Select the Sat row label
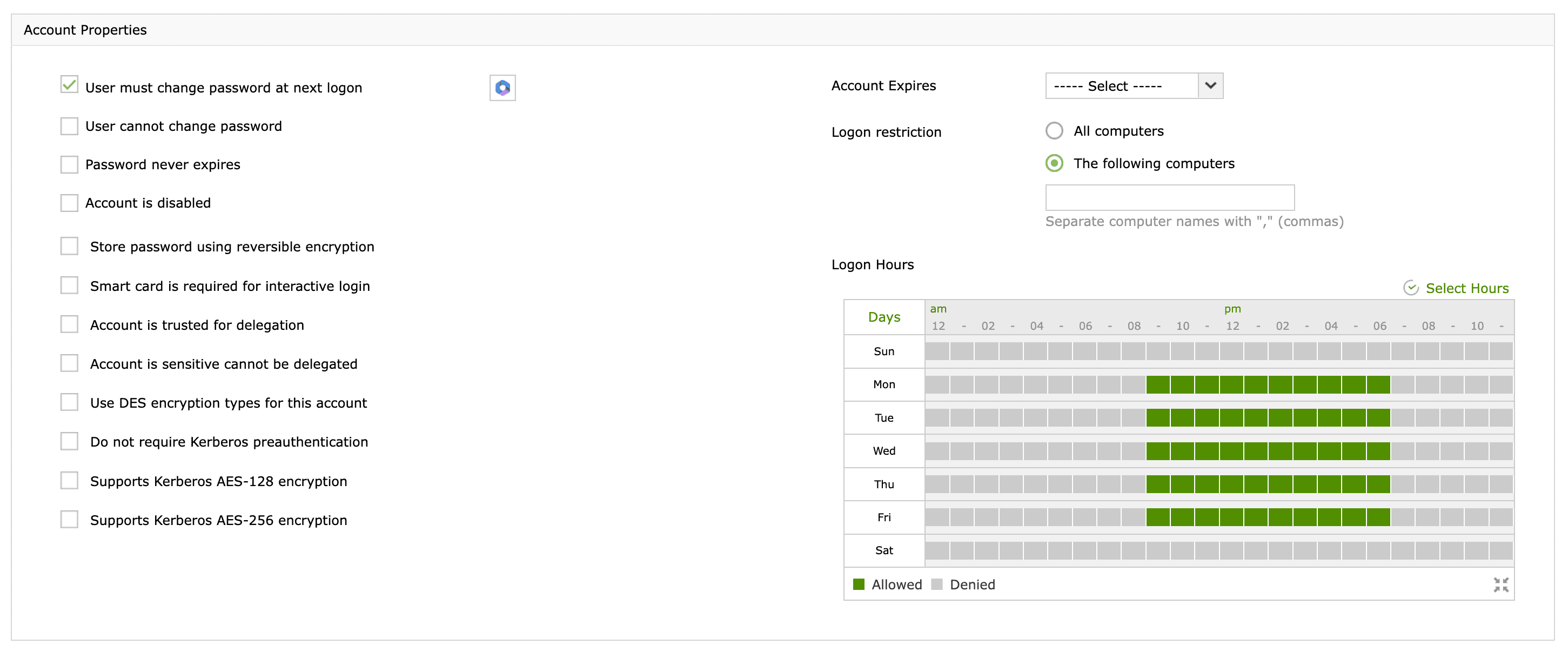 (x=884, y=550)
